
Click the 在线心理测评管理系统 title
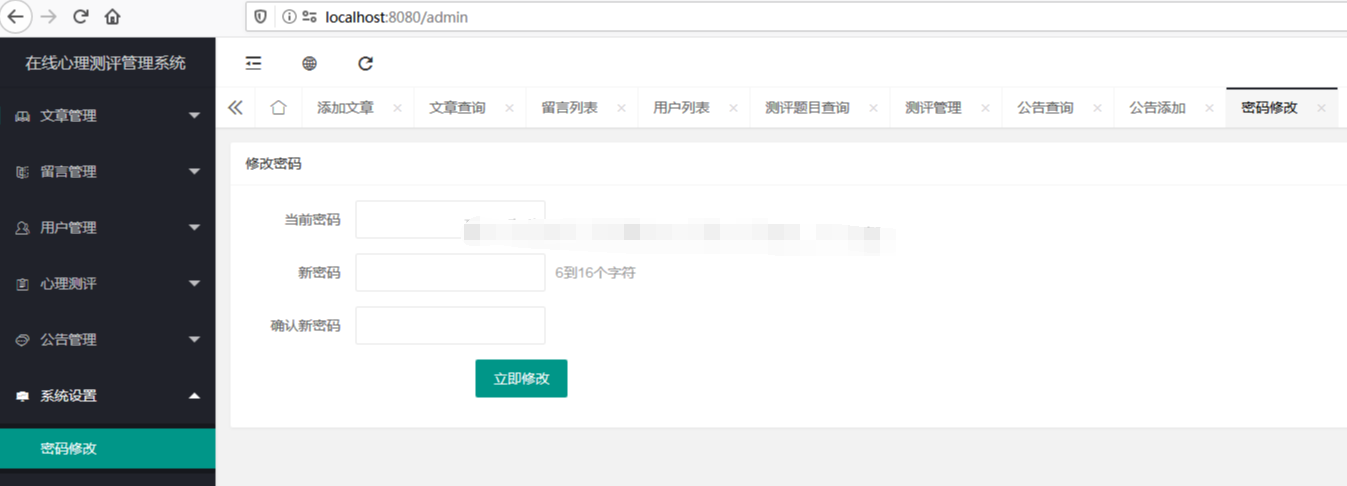point(106,63)
